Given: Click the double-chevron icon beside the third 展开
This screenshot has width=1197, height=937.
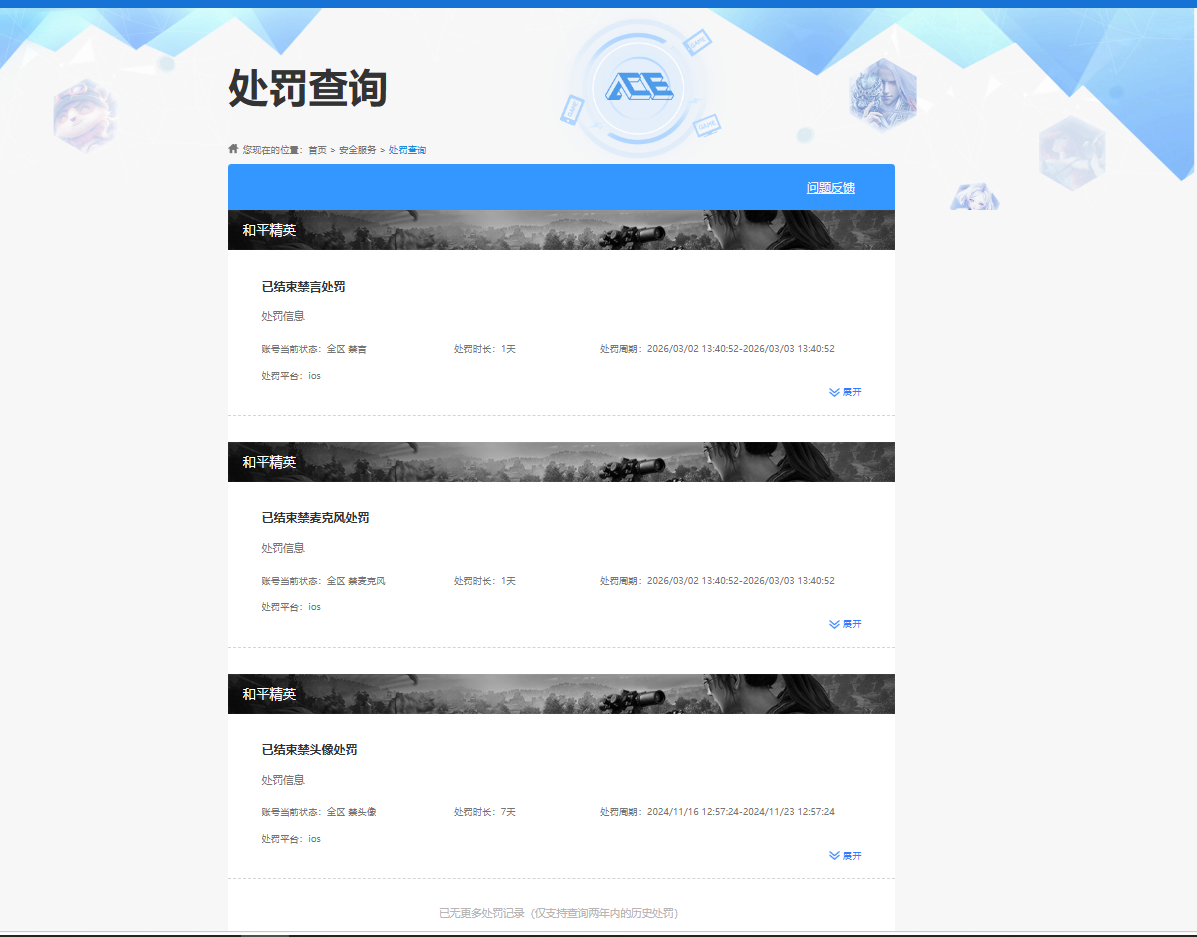Looking at the screenshot, I should point(832,855).
